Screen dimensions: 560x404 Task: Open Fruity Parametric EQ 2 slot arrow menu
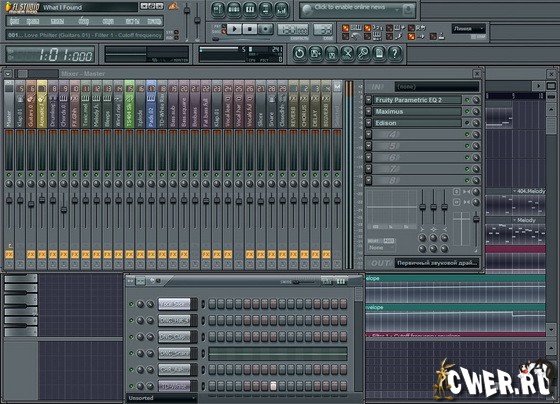369,100
